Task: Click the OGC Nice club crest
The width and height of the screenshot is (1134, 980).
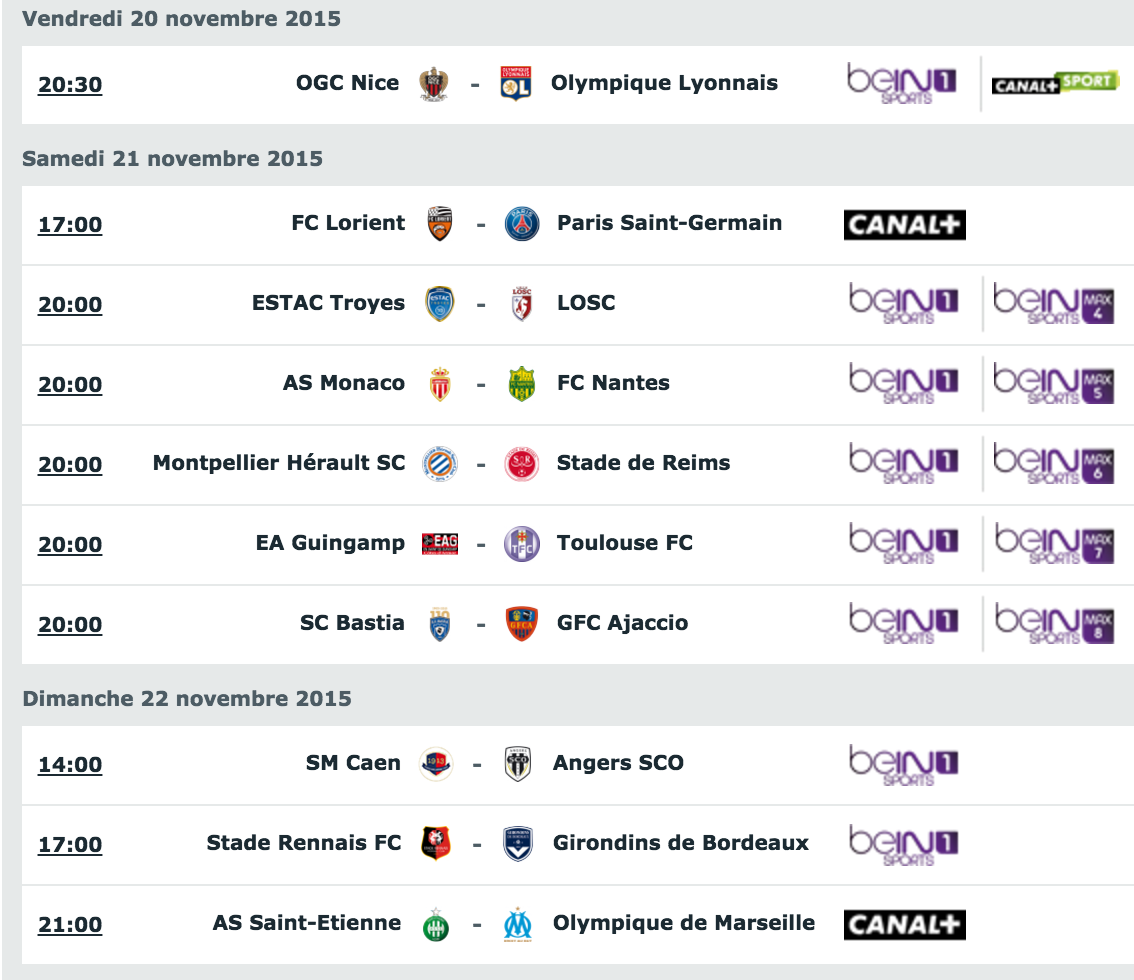Action: [434, 84]
